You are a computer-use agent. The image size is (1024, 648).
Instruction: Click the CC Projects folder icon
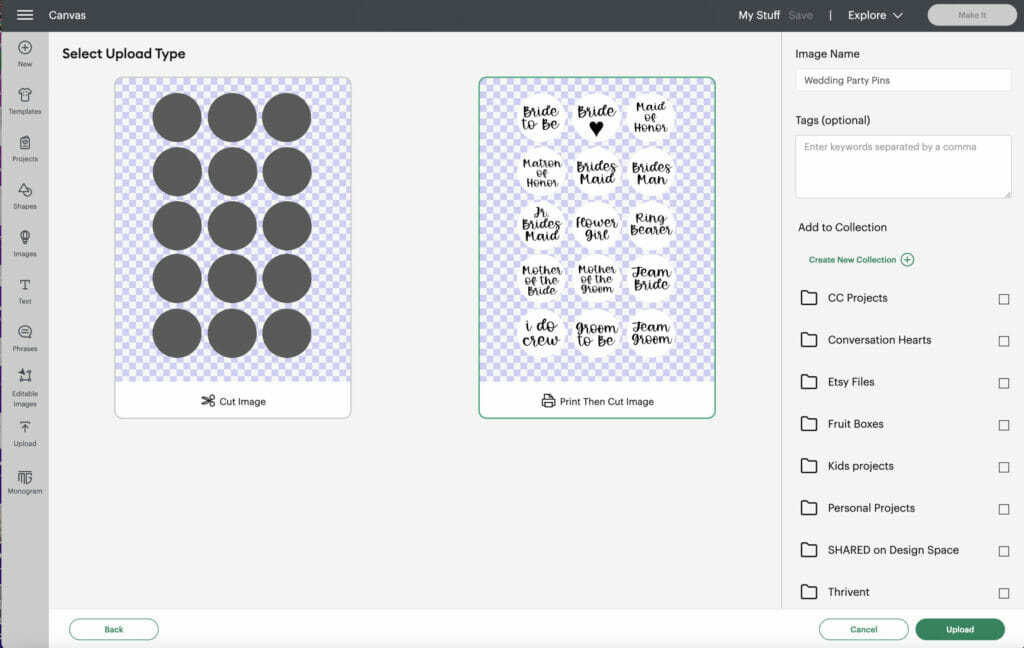point(808,298)
